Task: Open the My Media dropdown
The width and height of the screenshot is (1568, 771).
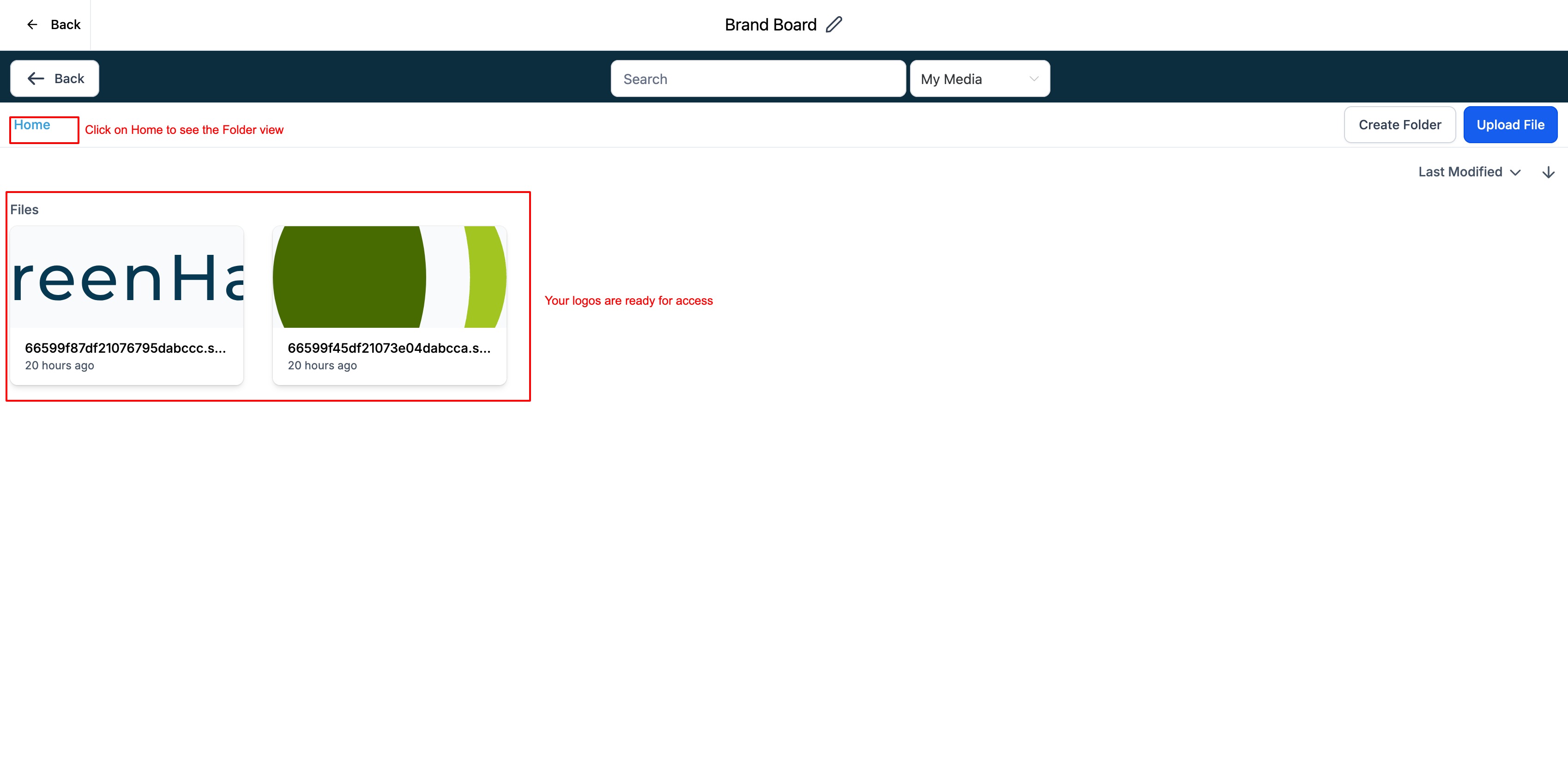Action: point(979,79)
